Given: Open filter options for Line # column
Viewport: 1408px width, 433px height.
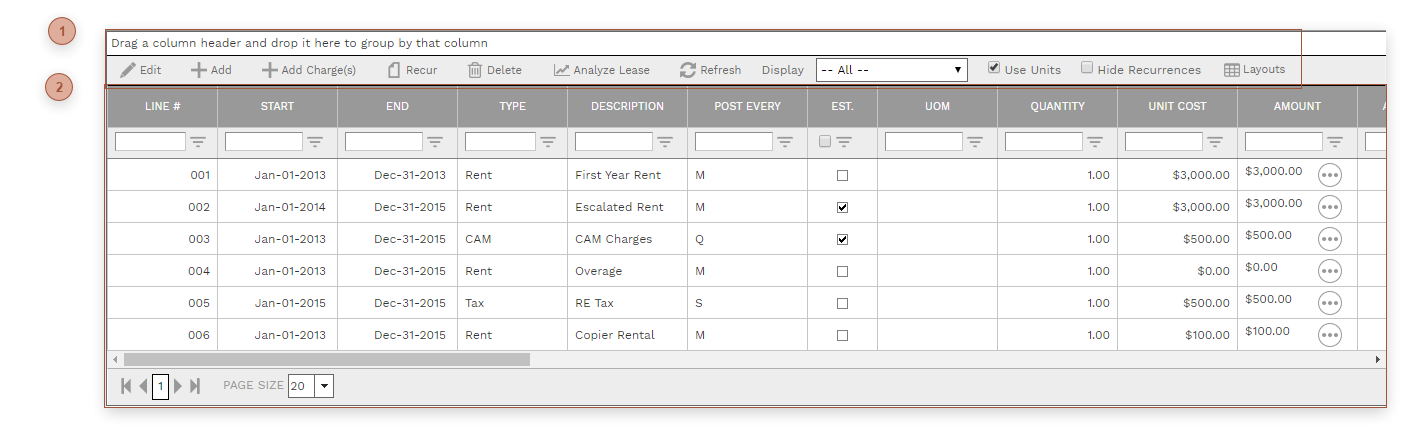Looking at the screenshot, I should [x=198, y=142].
